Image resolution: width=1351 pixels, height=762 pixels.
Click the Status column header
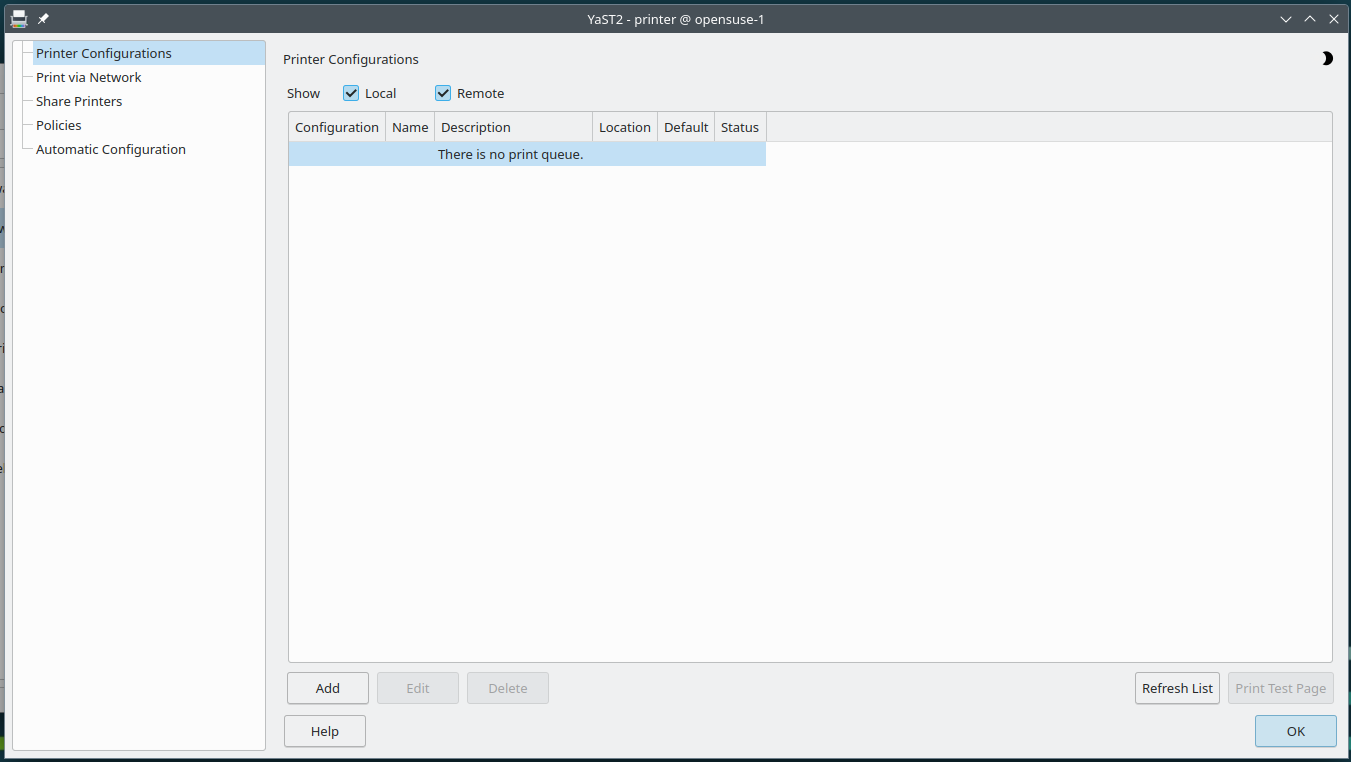click(740, 127)
